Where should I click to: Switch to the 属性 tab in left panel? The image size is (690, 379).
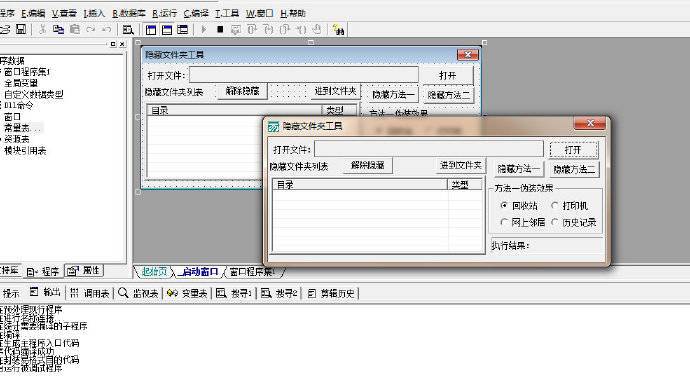84,271
